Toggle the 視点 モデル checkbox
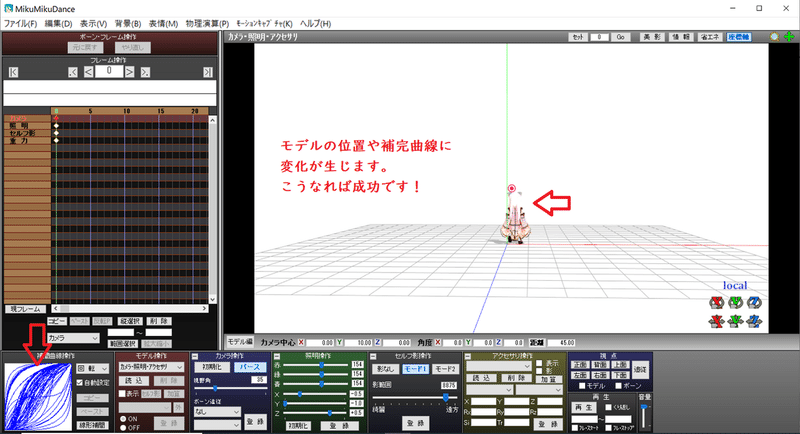 582,386
